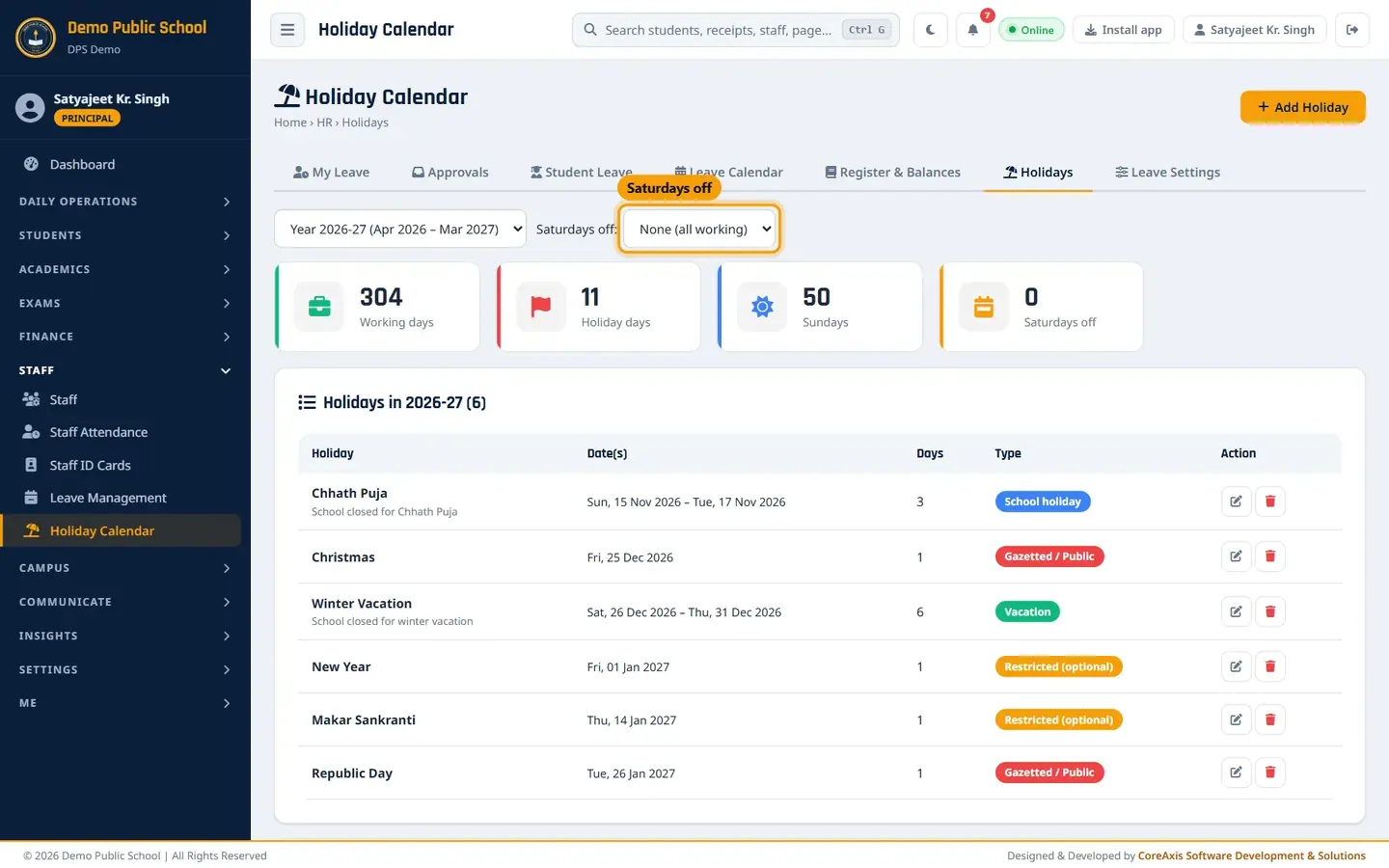Screen dimensions: 1389x868
Task: Open the Saturdays off dropdown
Action: pyautogui.click(x=699, y=229)
